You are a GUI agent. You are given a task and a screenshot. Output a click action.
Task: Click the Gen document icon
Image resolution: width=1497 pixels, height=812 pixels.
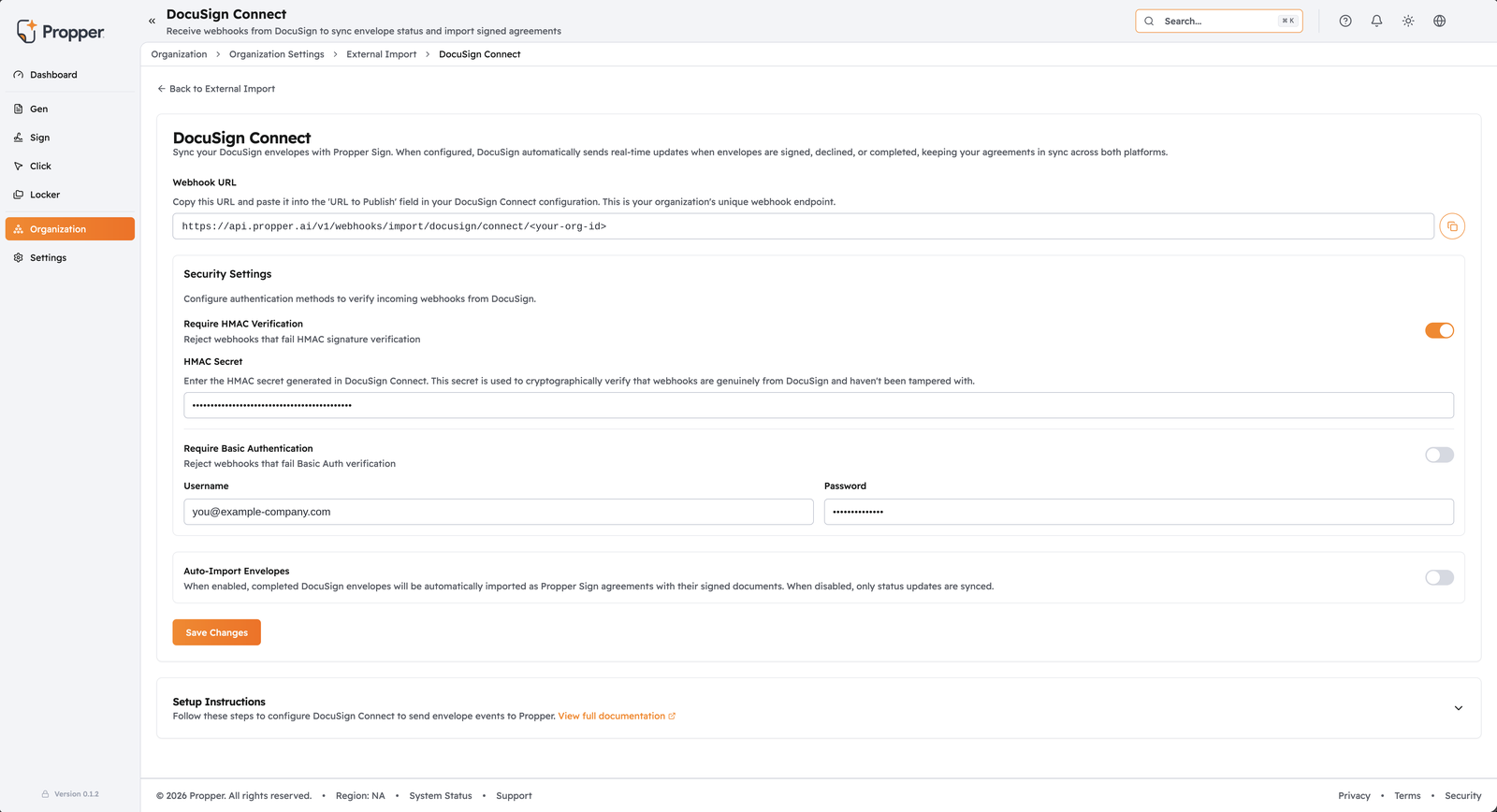point(18,109)
